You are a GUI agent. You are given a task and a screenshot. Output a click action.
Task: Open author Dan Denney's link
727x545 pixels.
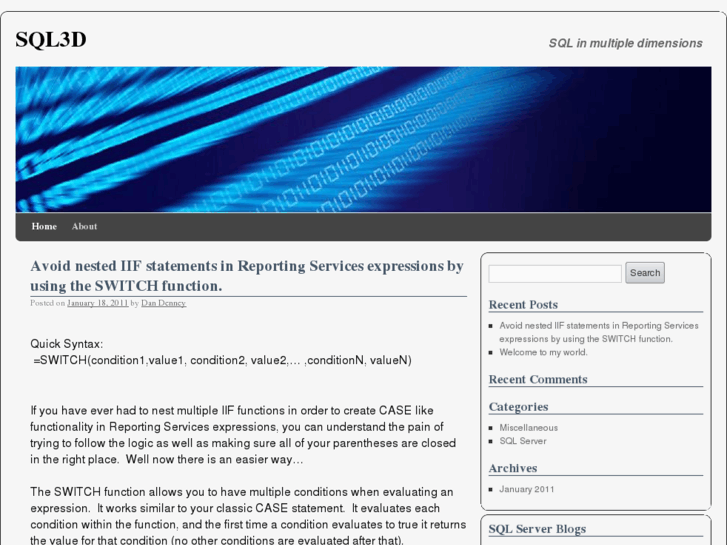point(163,303)
